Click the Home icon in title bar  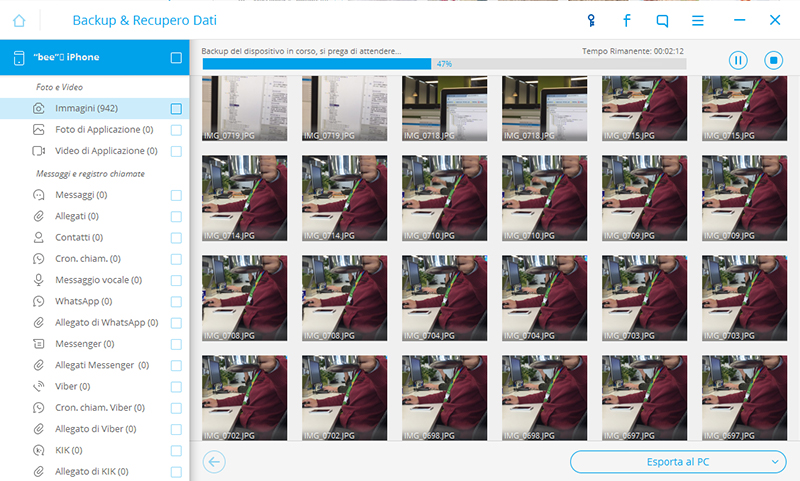pyautogui.click(x=19, y=20)
